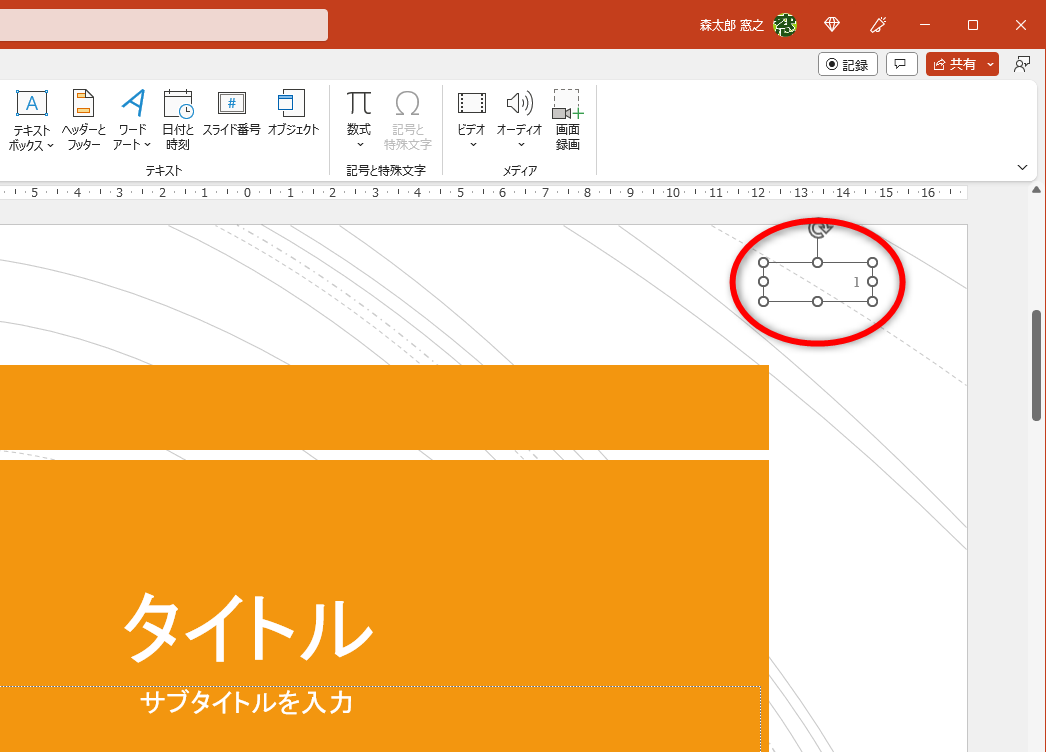Open the オーディオ dropdown arrow

click(520, 144)
